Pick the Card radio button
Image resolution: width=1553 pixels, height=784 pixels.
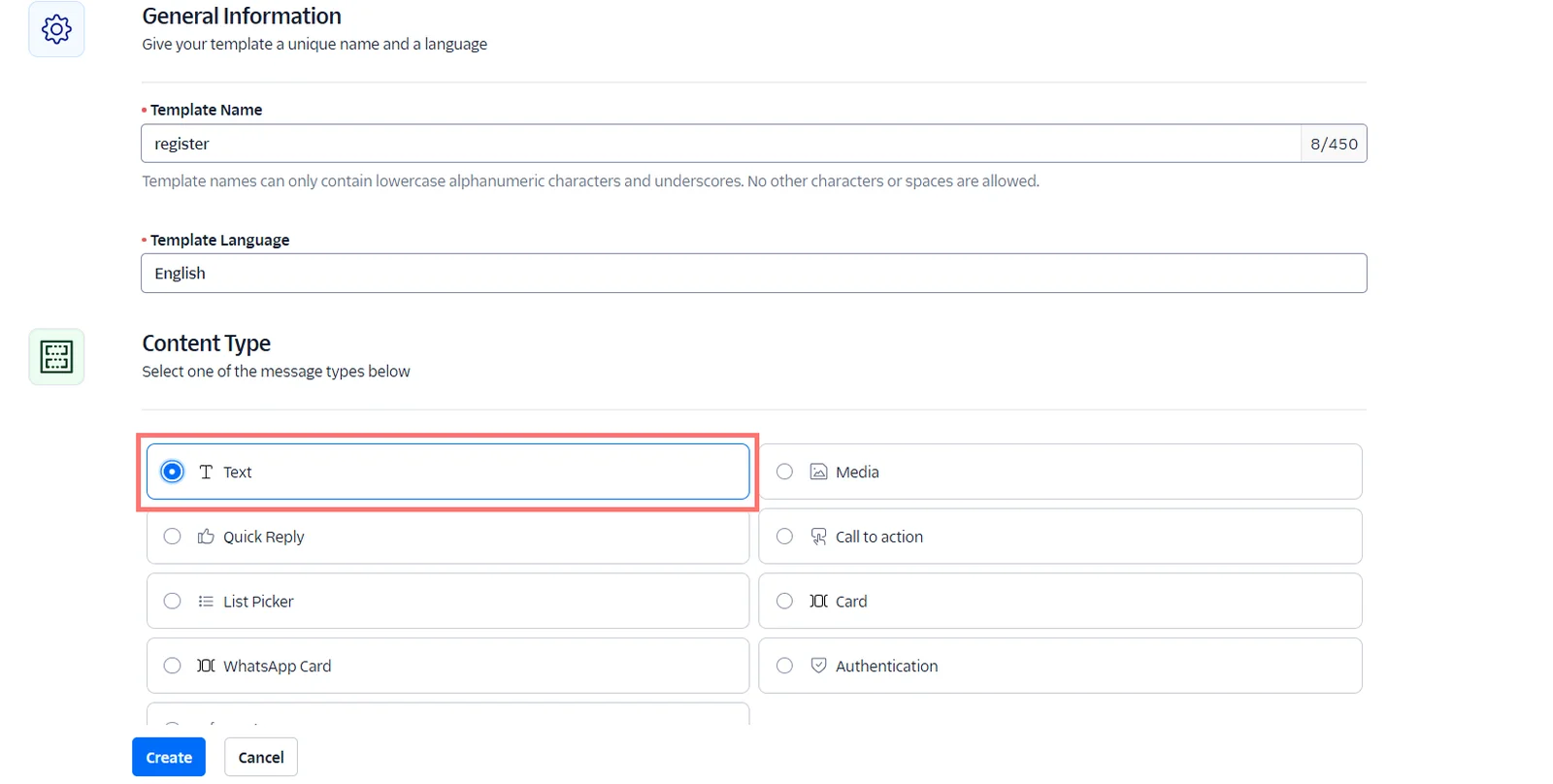click(x=784, y=602)
